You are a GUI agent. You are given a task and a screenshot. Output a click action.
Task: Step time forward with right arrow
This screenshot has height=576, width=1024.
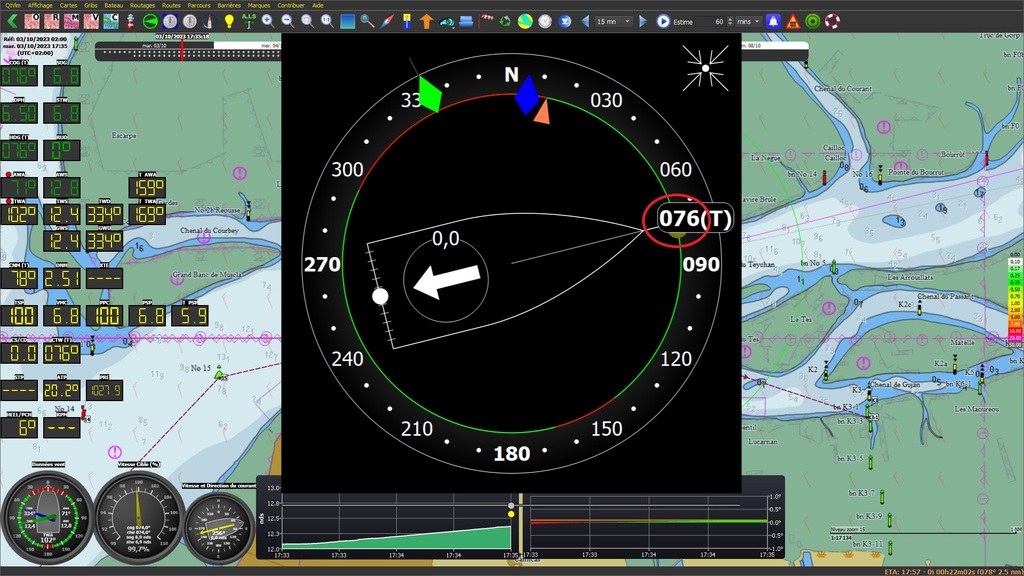coord(643,21)
